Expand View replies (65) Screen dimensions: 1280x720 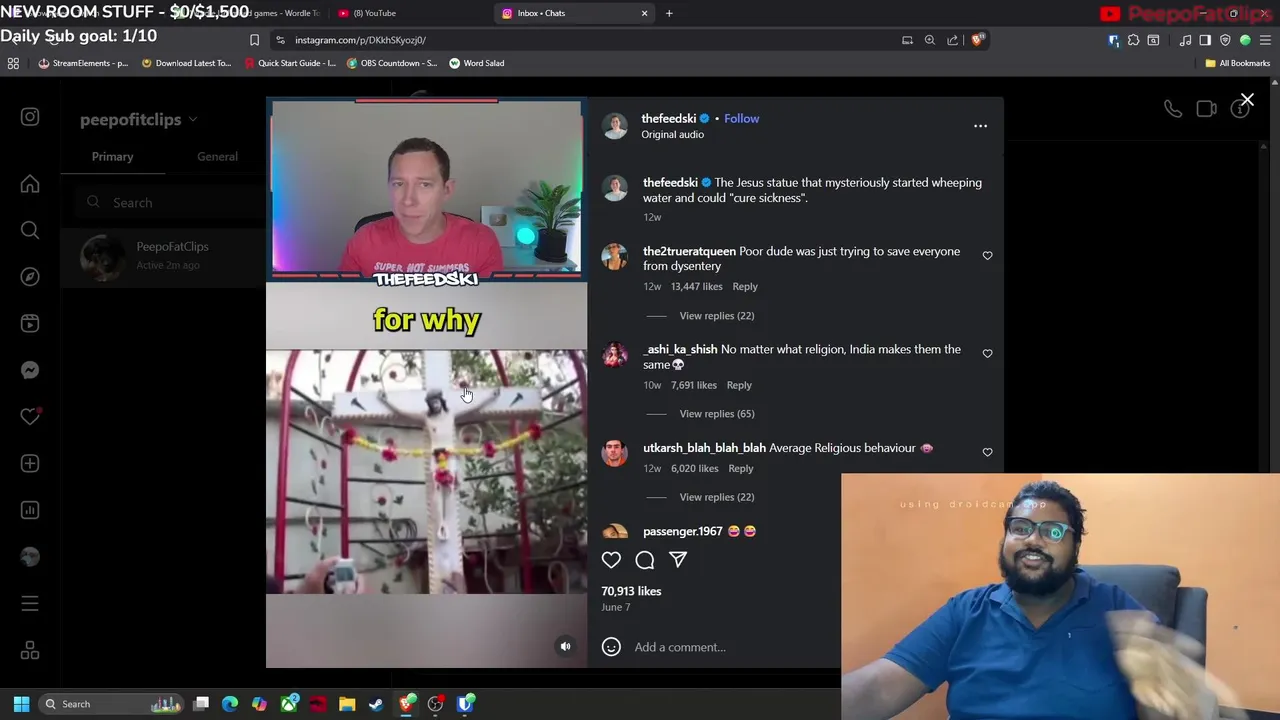pos(716,414)
